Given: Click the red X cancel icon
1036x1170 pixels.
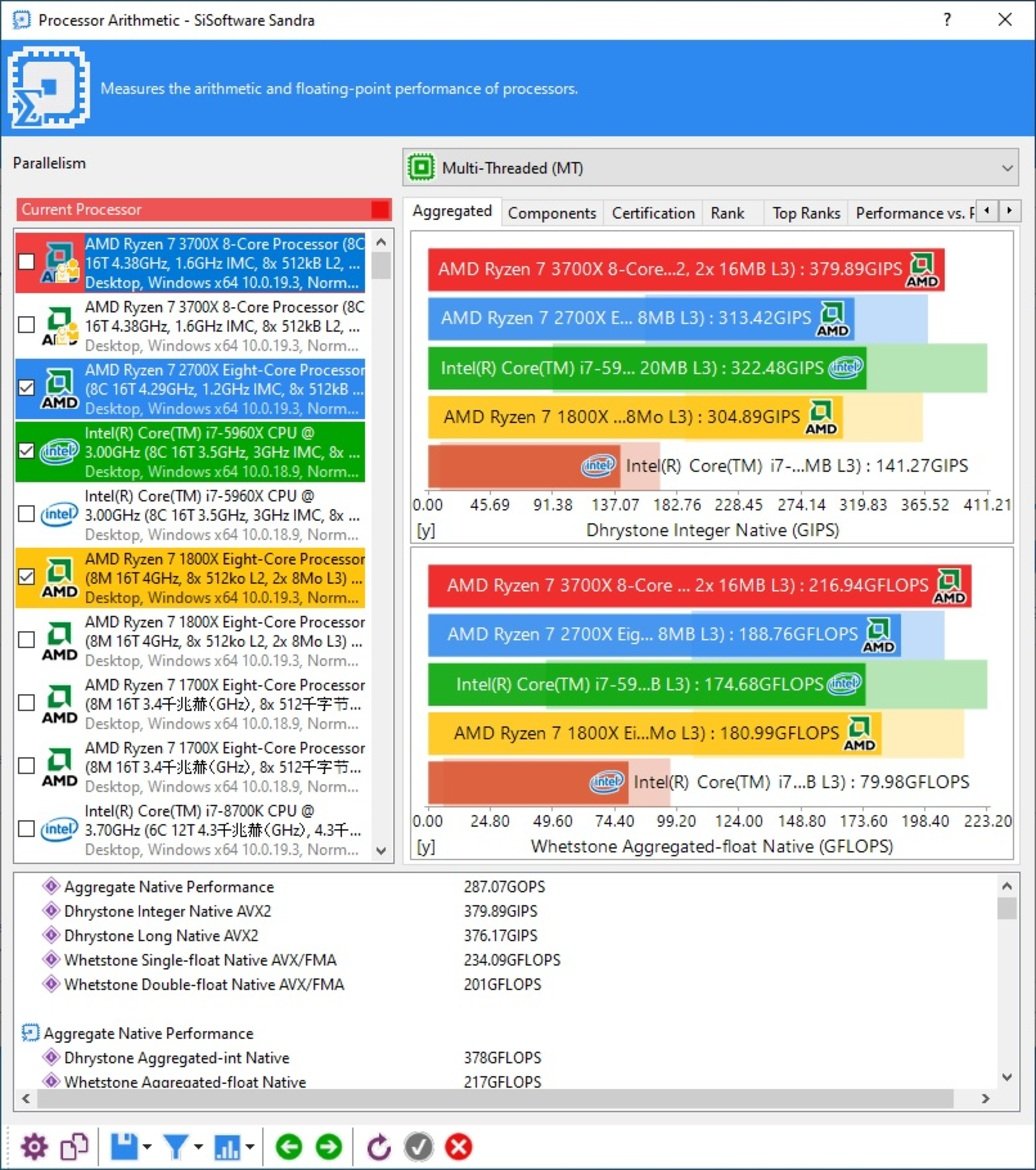Looking at the screenshot, I should [458, 1146].
